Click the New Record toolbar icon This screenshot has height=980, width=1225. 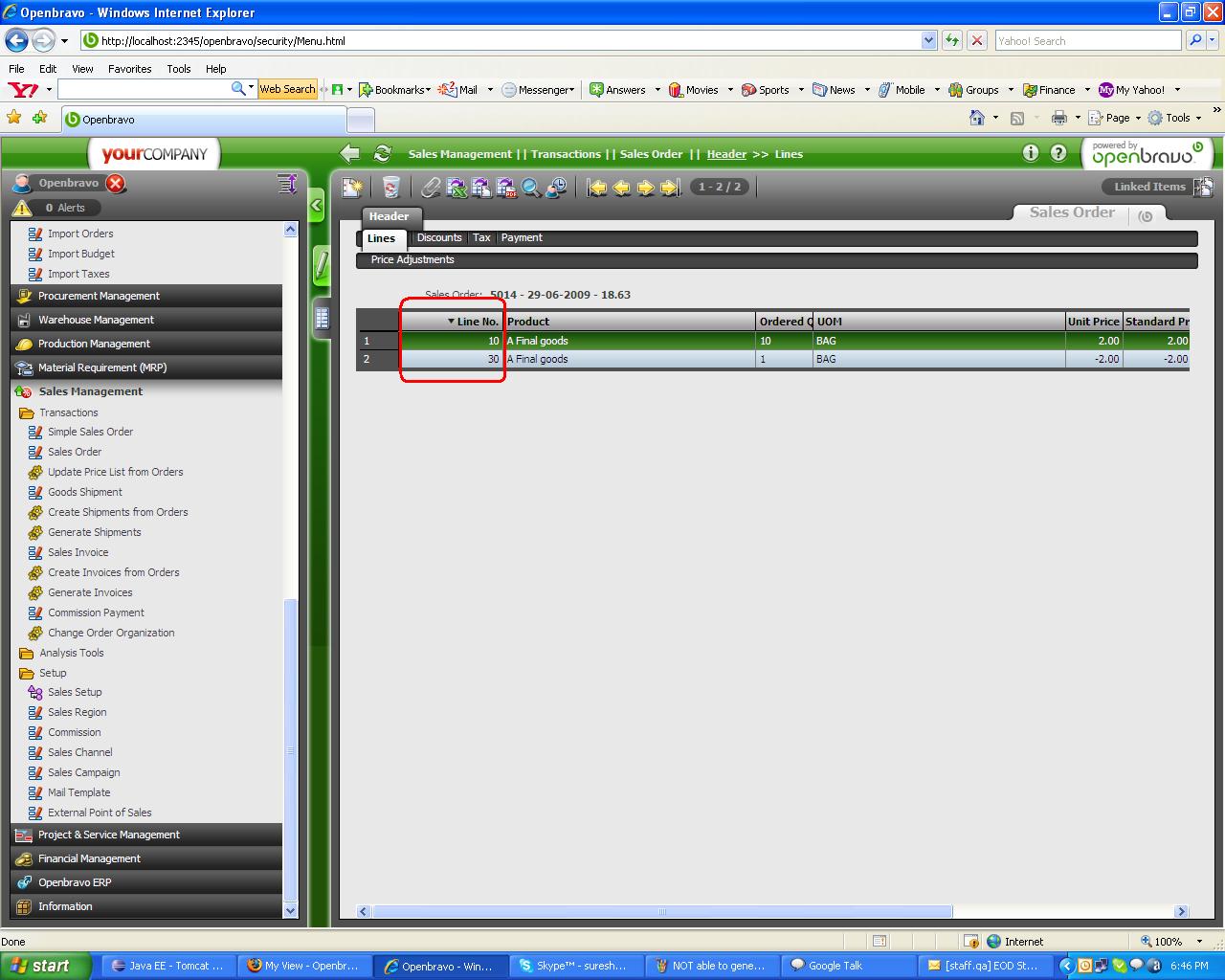352,188
